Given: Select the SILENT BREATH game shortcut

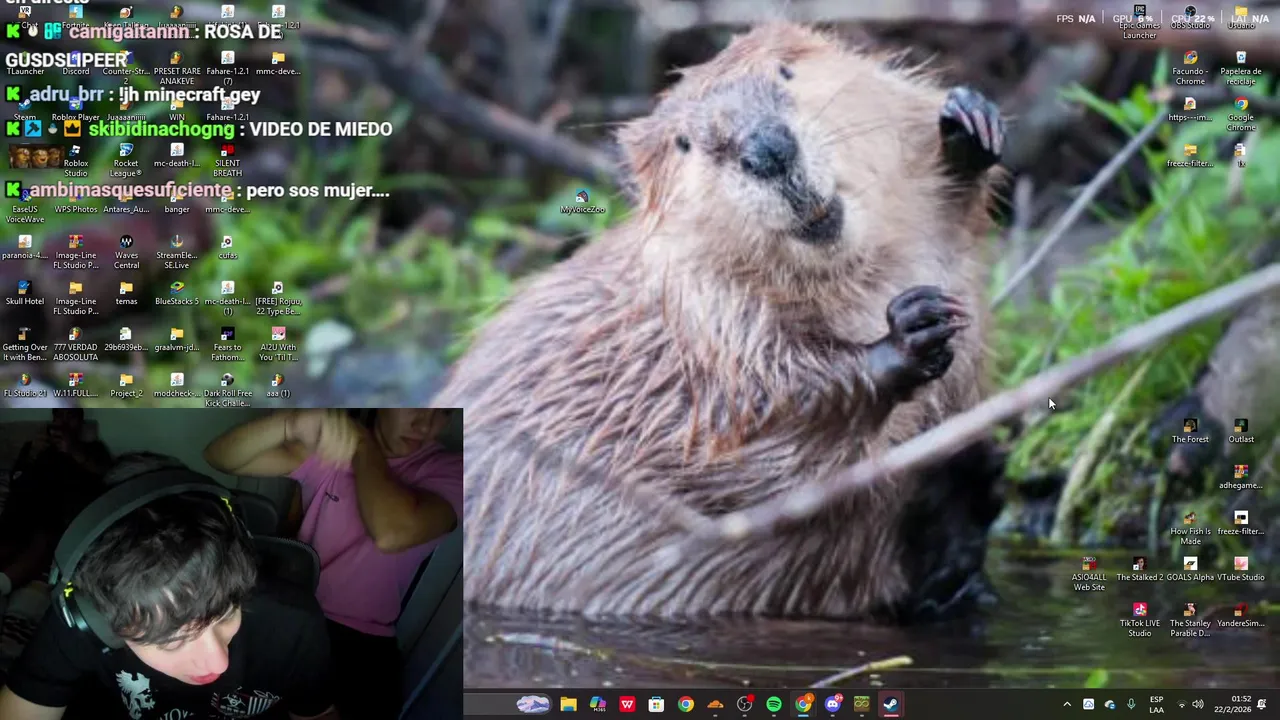Looking at the screenshot, I should [227, 160].
